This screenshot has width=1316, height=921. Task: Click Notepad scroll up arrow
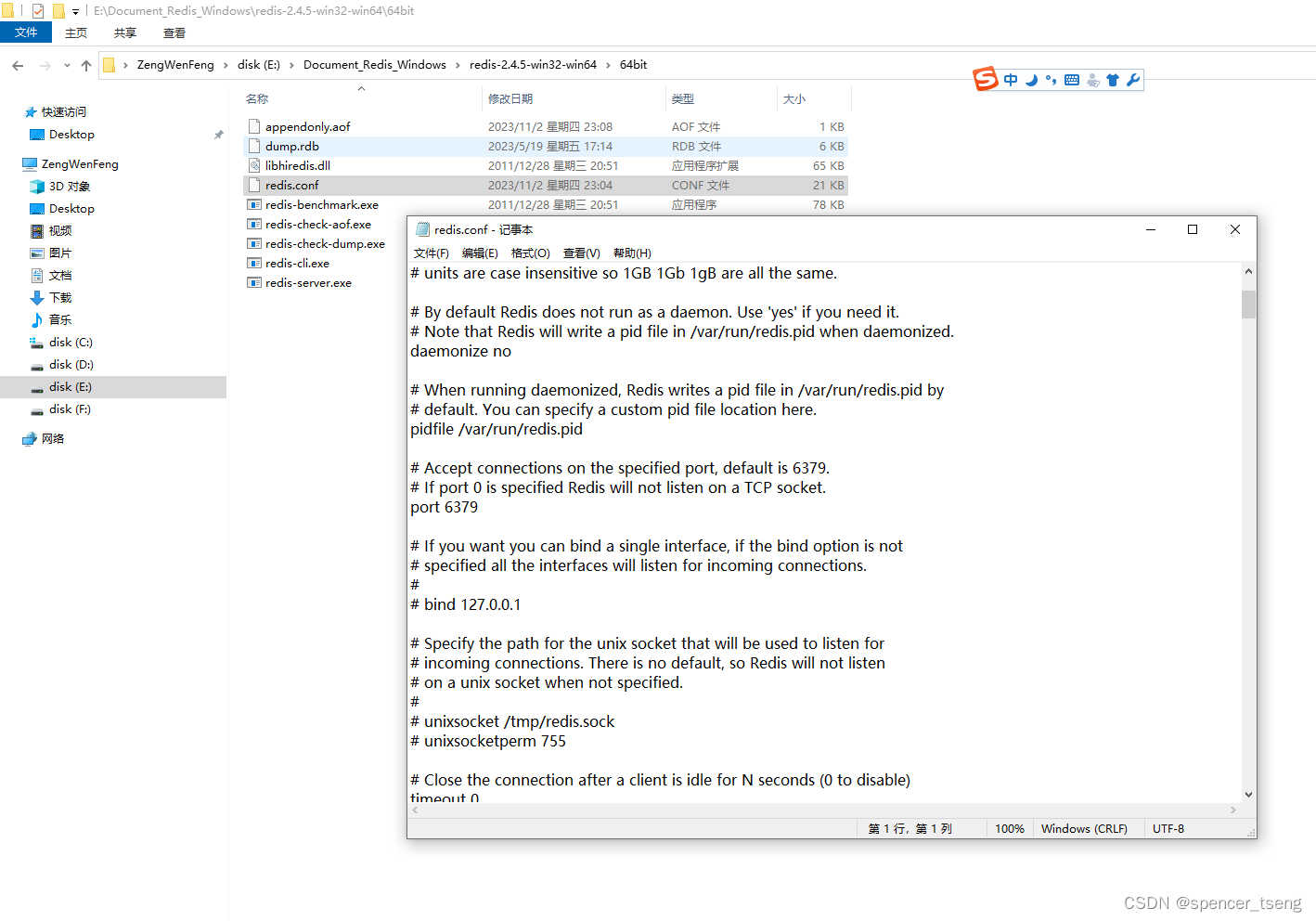tap(1248, 271)
